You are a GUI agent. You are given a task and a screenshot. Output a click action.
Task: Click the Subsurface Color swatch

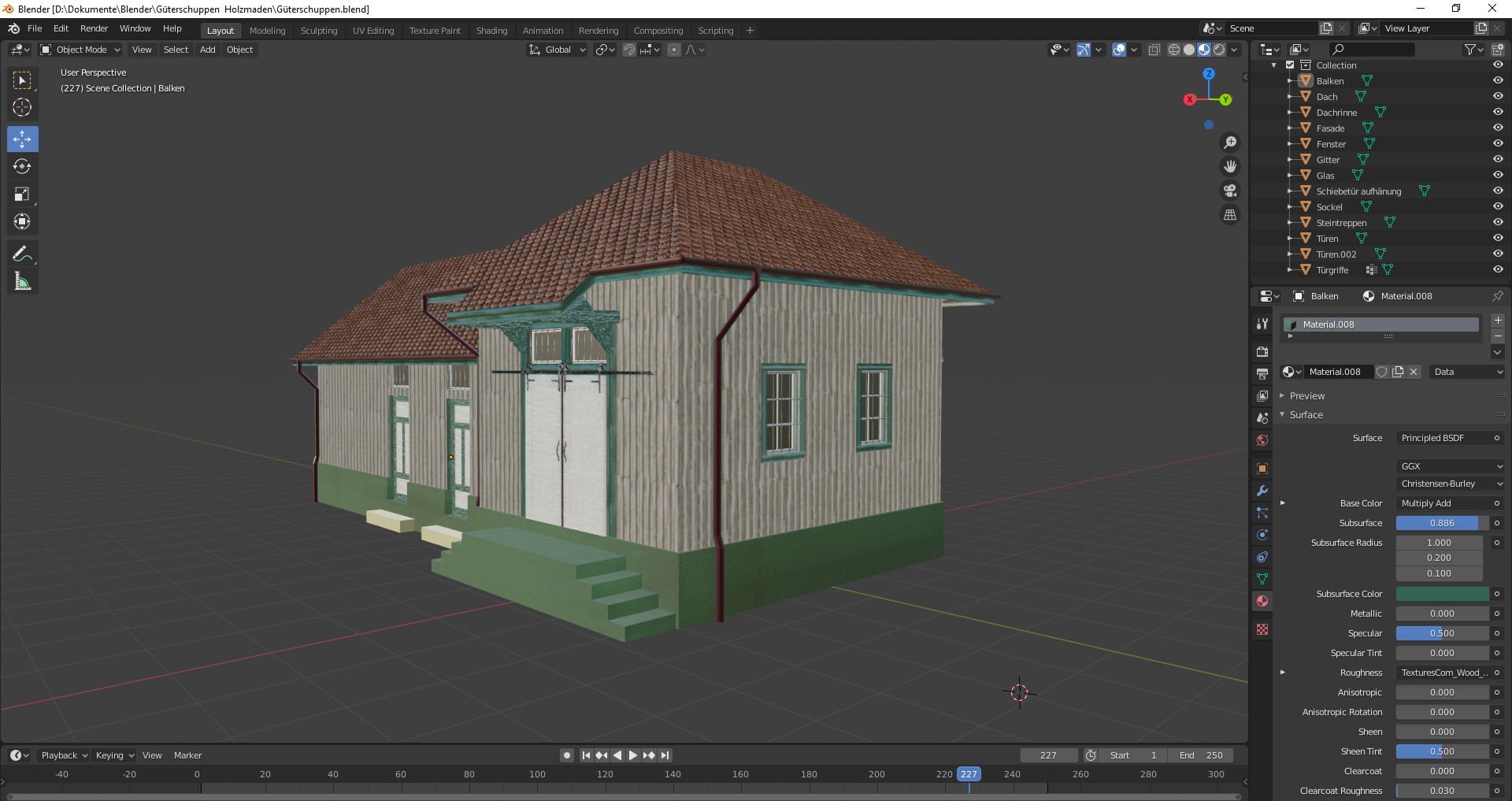point(1442,594)
